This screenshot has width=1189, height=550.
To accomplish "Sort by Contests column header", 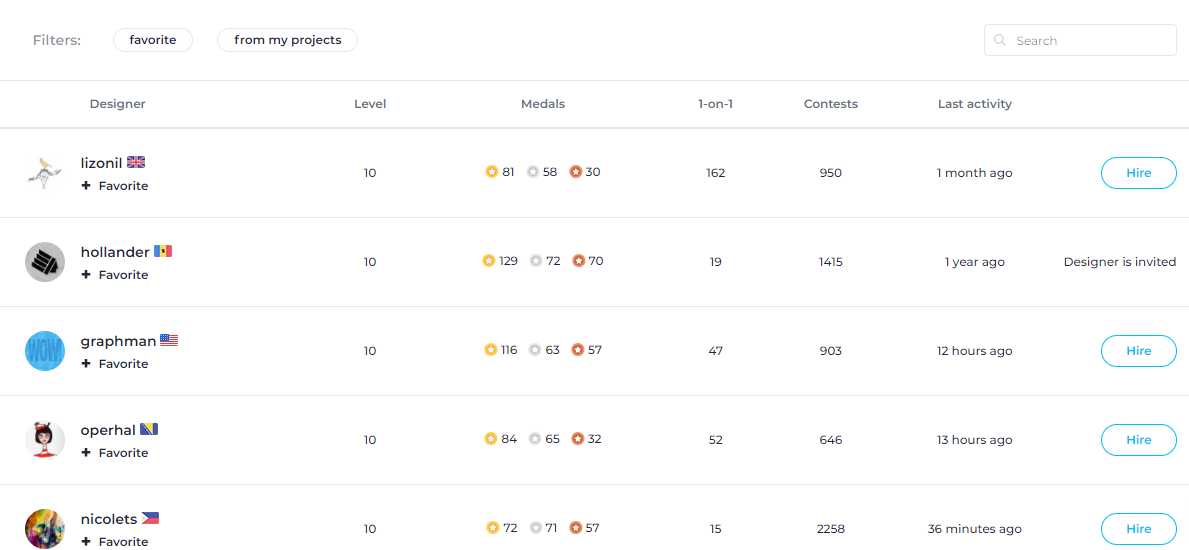I will coord(831,104).
